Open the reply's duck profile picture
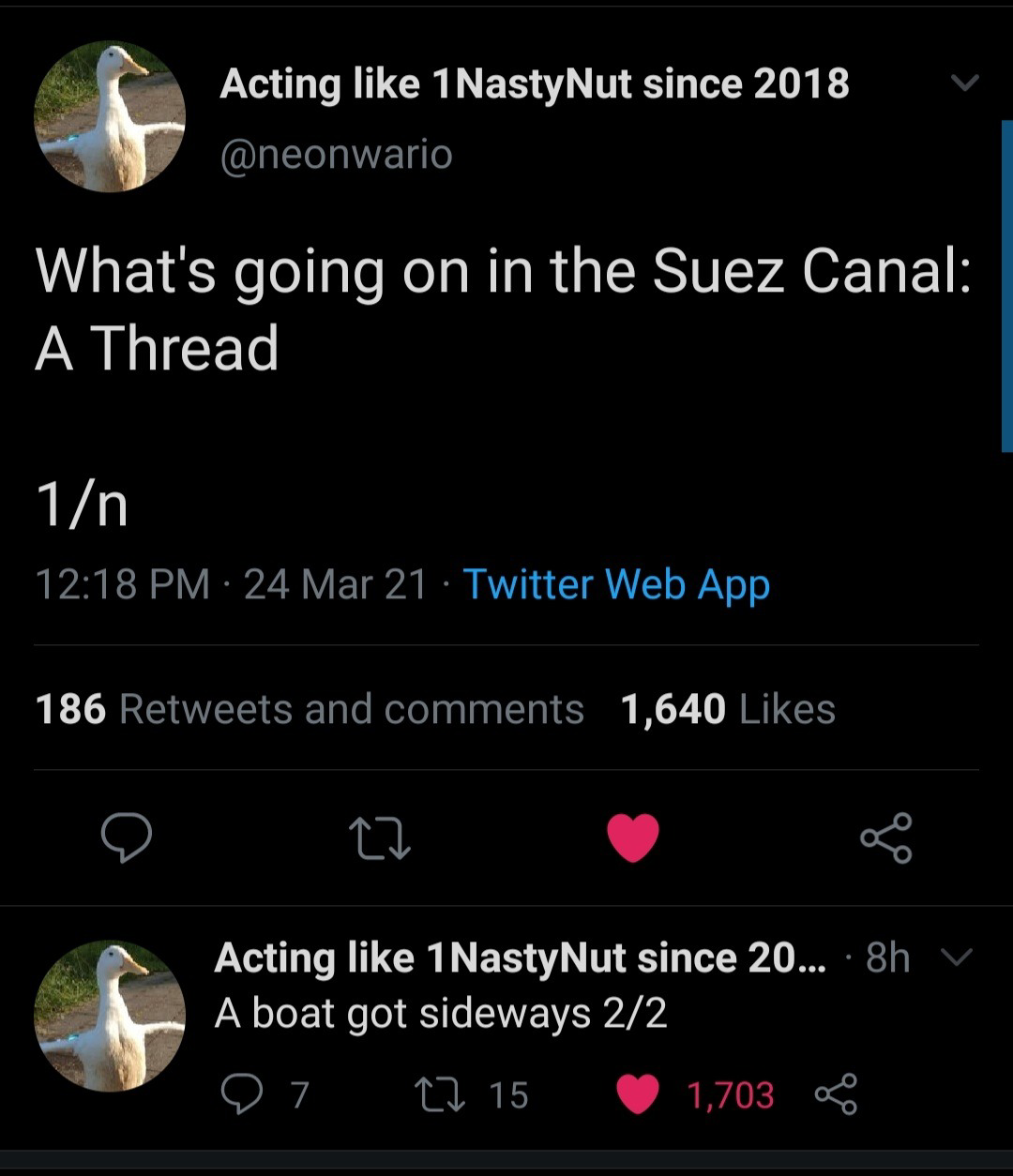The width and height of the screenshot is (1013, 1176). (110, 1016)
